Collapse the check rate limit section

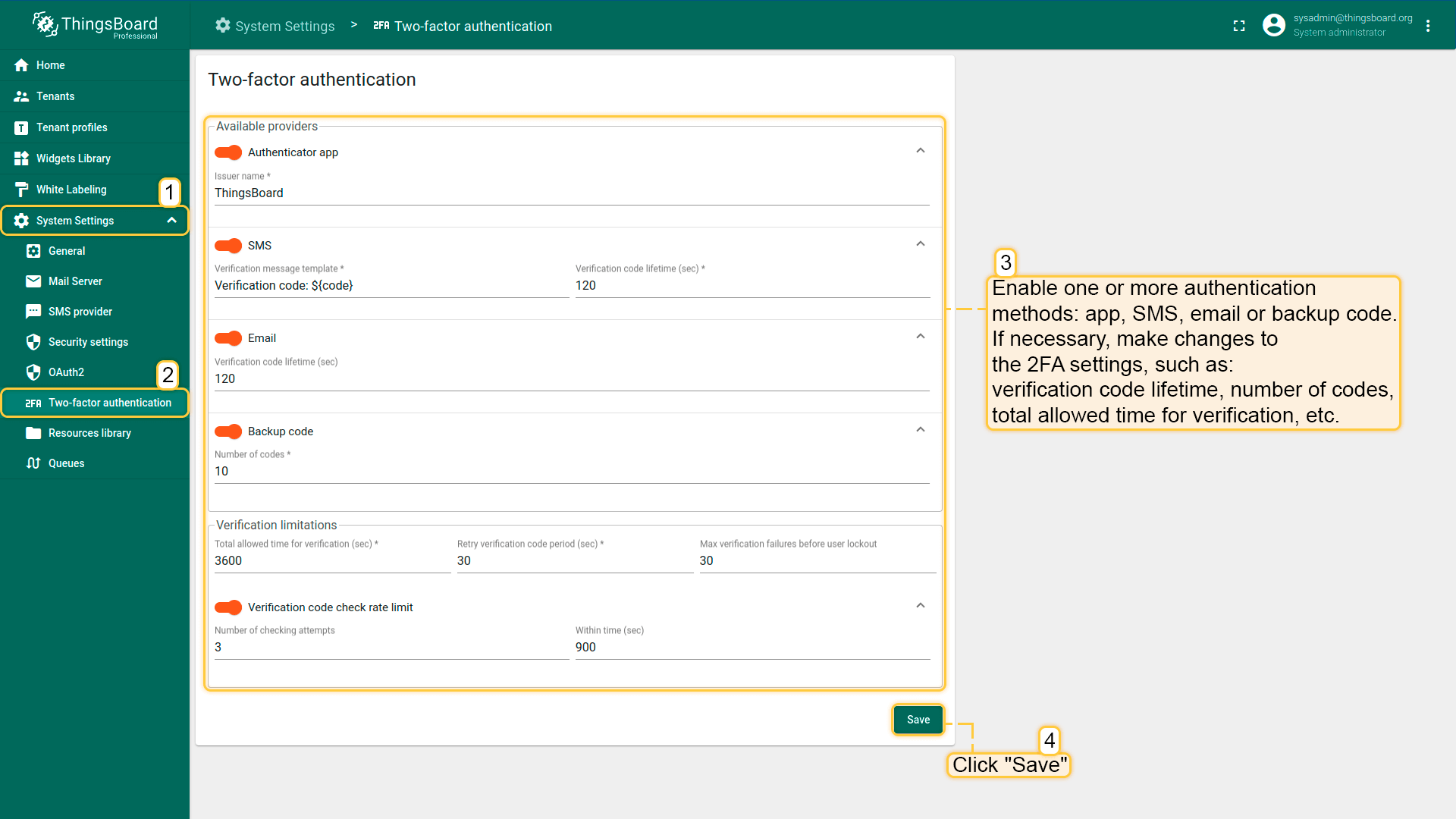(x=921, y=606)
